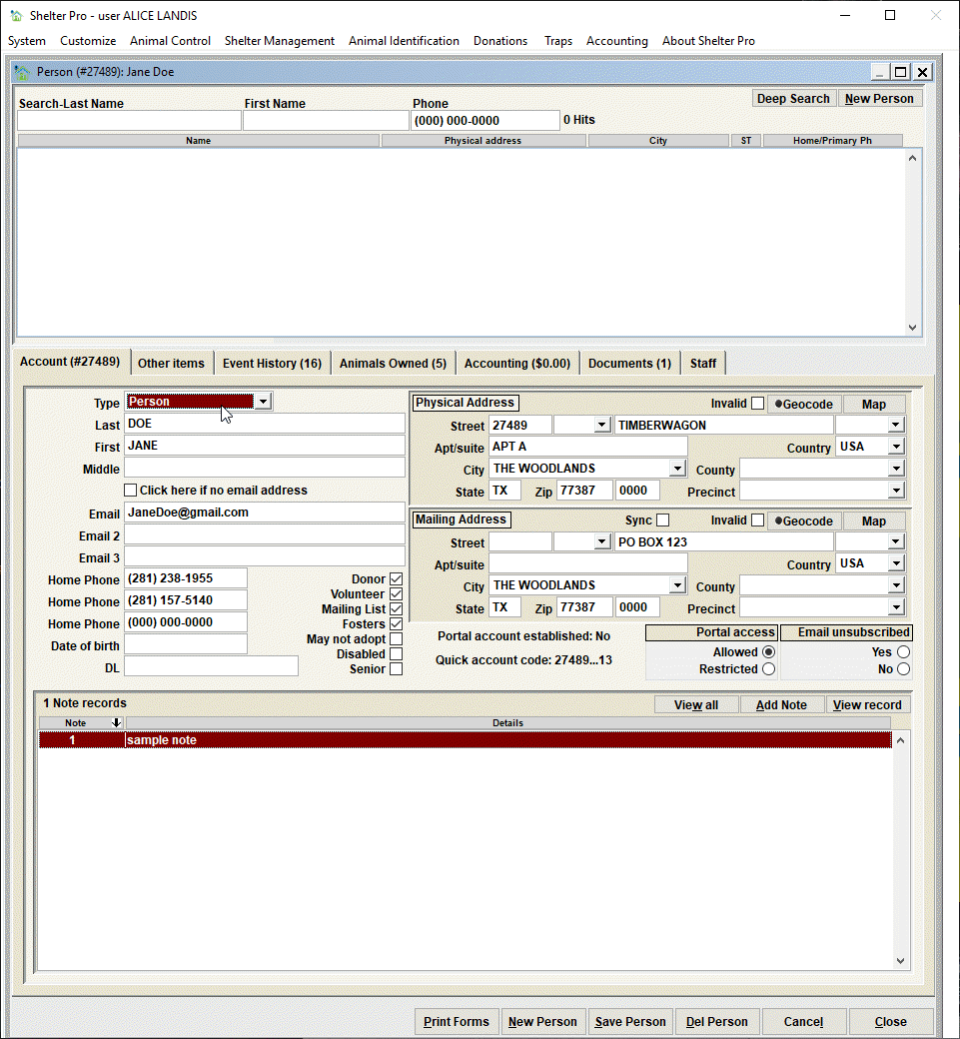The height and width of the screenshot is (1039, 960).
Task: Click the Shelter Pro app icon in title bar
Action: (x=15, y=16)
